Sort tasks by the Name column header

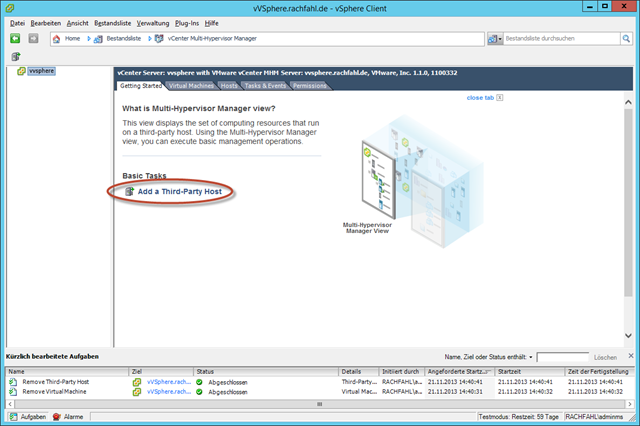(68, 372)
